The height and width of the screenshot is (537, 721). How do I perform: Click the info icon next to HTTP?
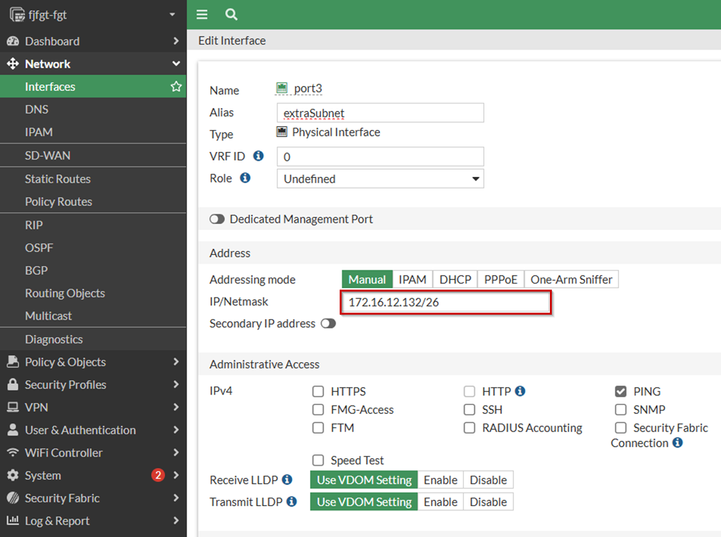click(520, 392)
